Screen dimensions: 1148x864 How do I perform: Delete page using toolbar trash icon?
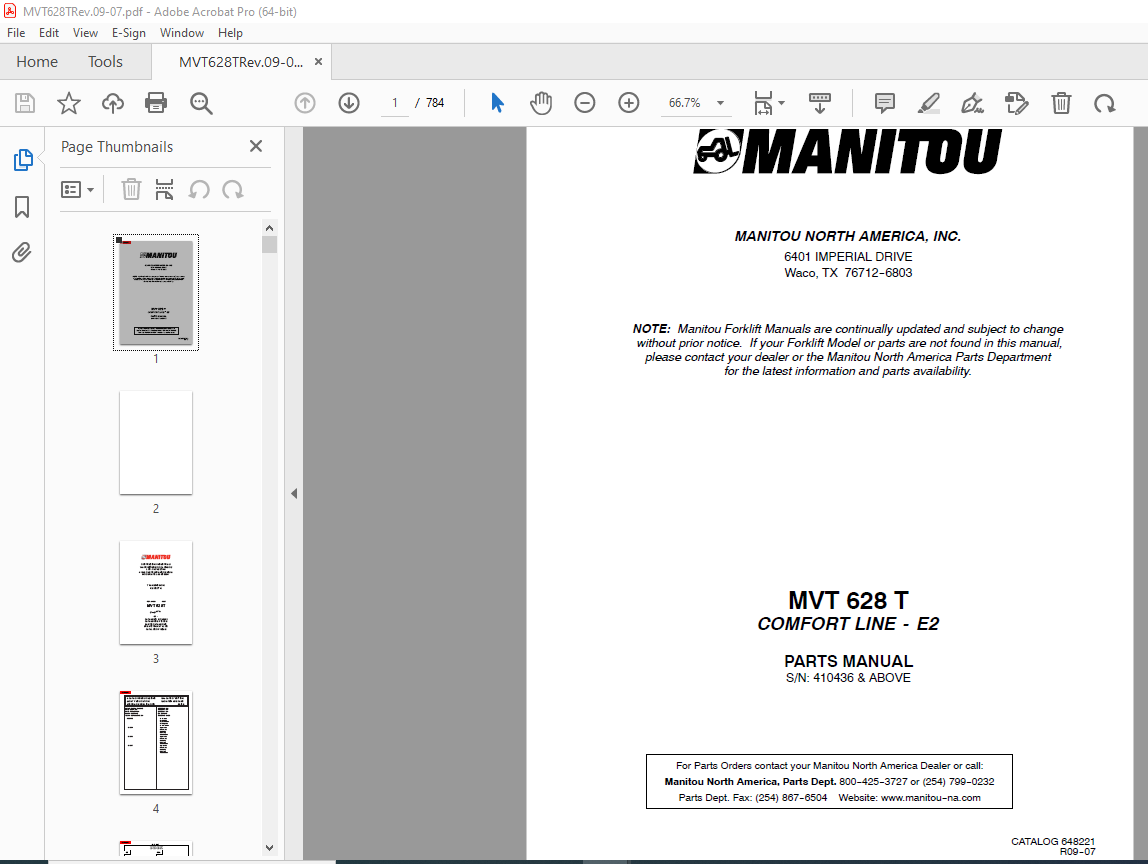coord(1061,103)
